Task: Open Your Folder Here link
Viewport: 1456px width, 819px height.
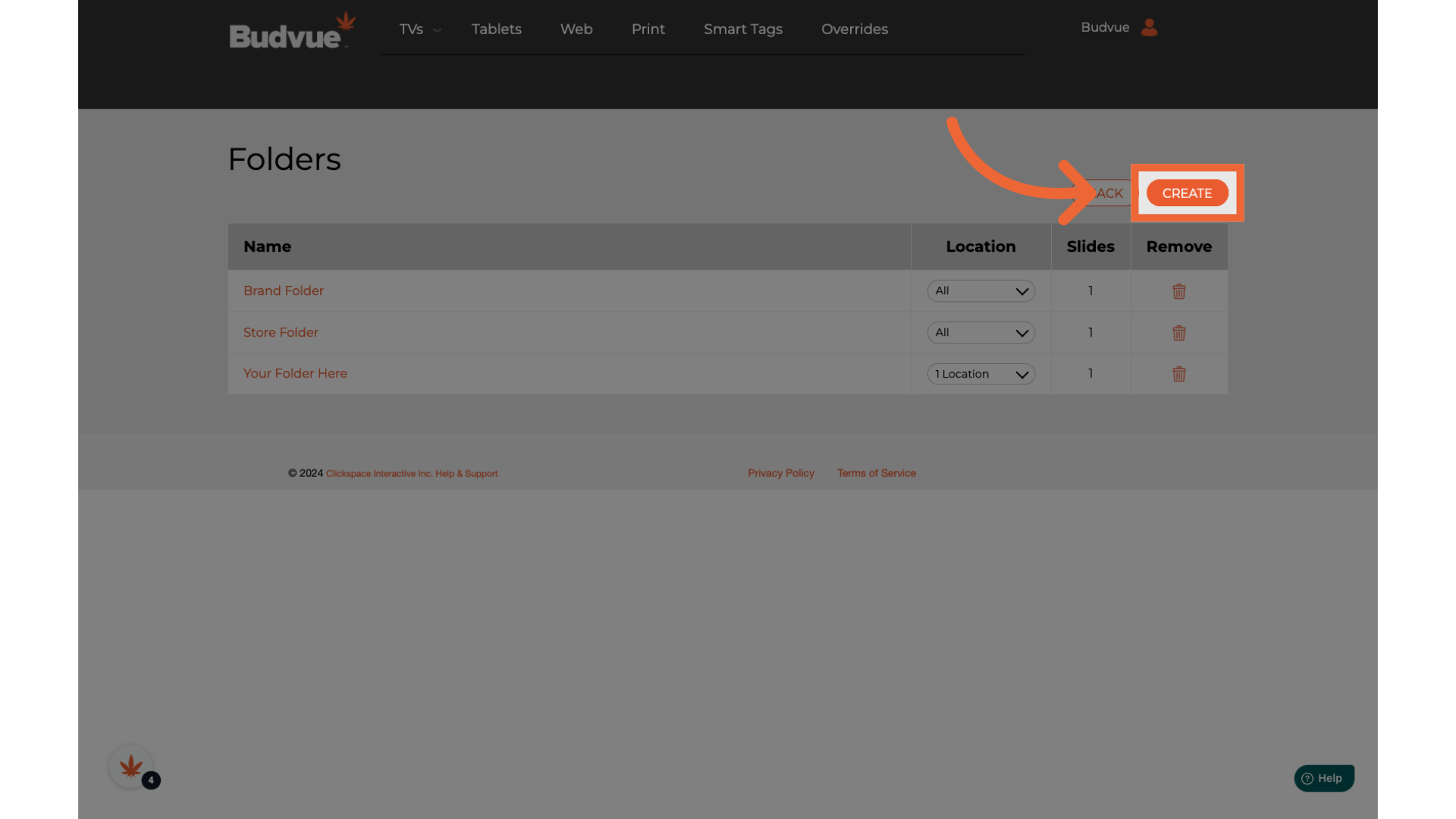Action: point(295,374)
